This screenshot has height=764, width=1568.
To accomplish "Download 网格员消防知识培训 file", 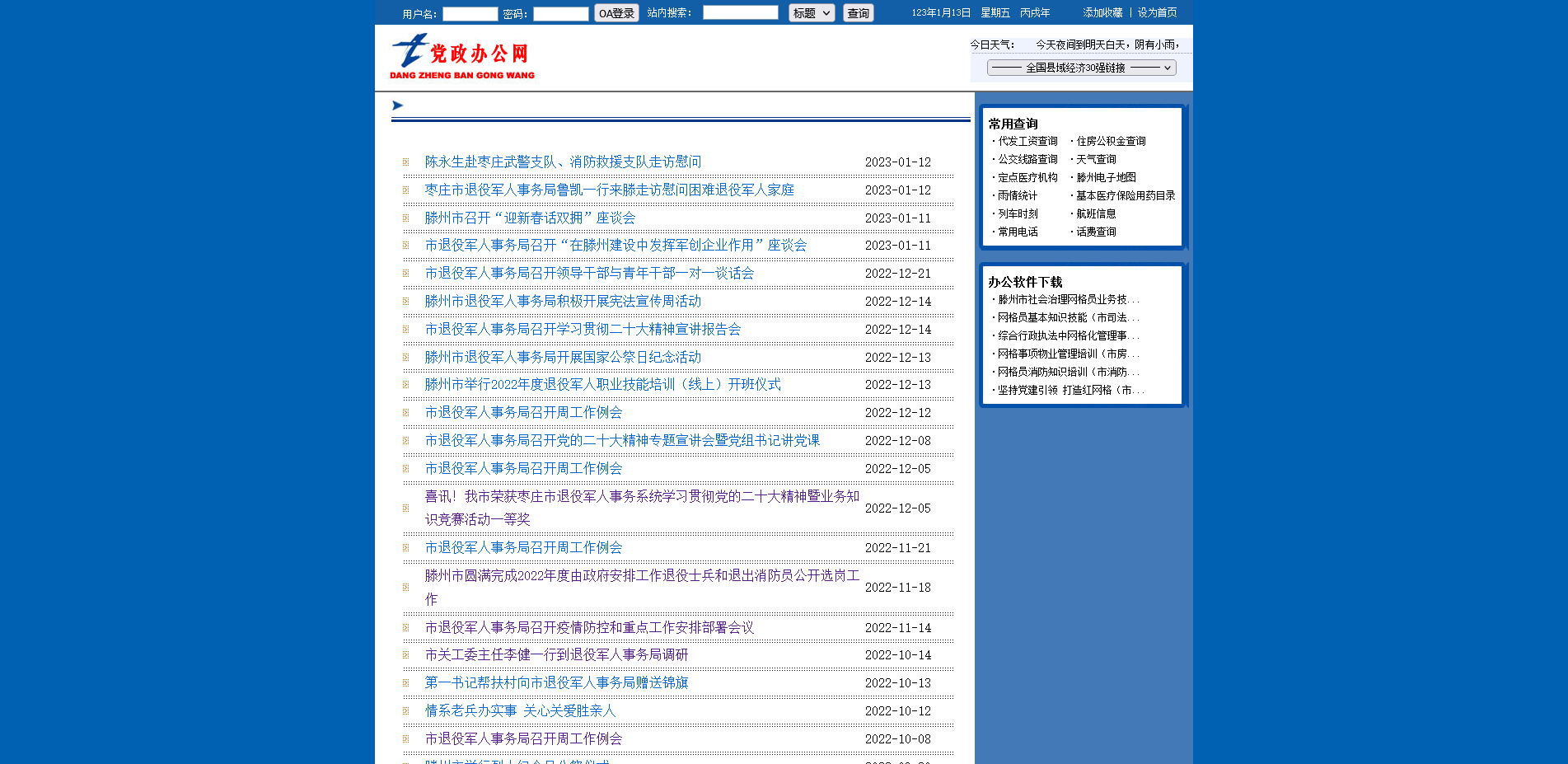I will [1068, 373].
